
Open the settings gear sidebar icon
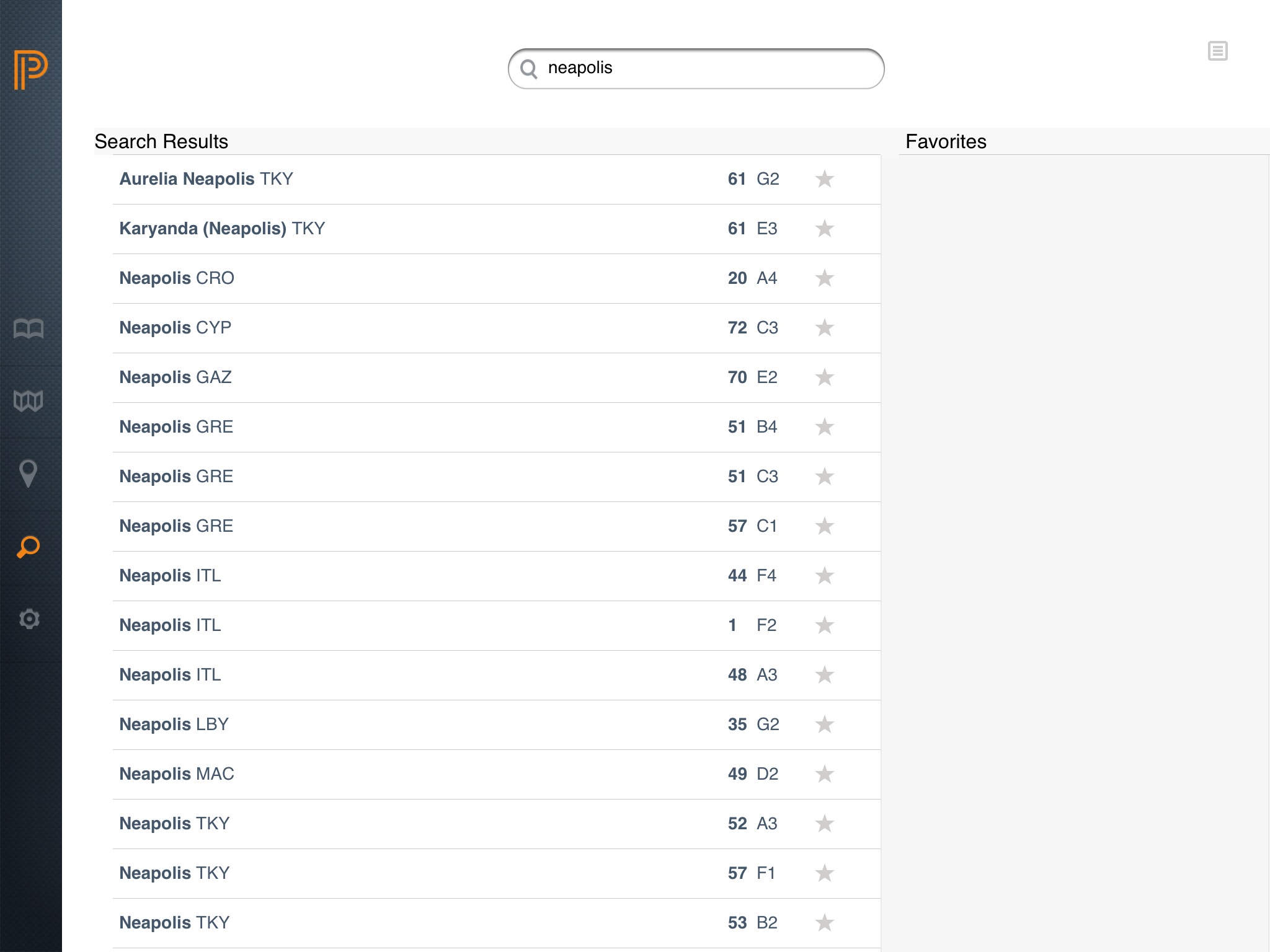(x=29, y=619)
